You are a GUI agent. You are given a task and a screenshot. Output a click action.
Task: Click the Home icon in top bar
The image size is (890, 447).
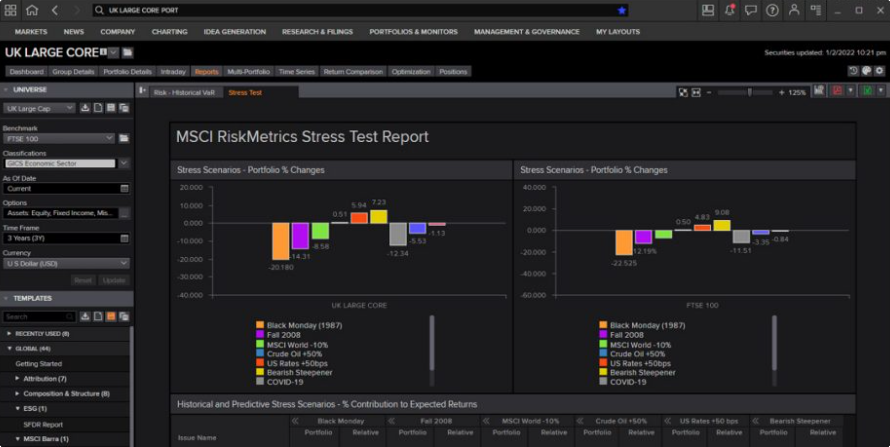click(32, 10)
